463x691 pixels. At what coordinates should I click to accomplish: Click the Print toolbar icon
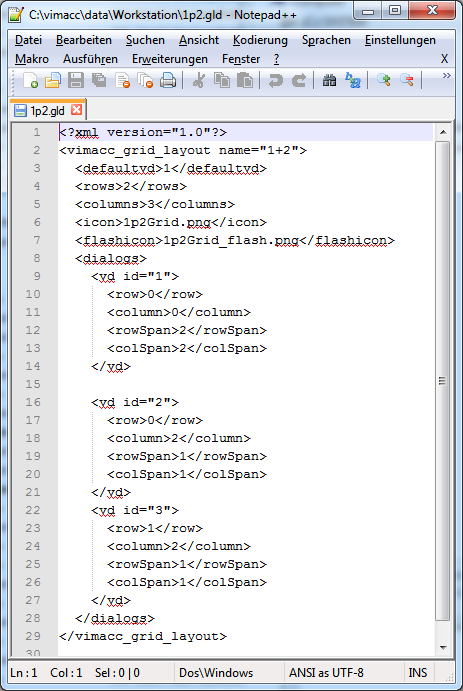pos(168,81)
